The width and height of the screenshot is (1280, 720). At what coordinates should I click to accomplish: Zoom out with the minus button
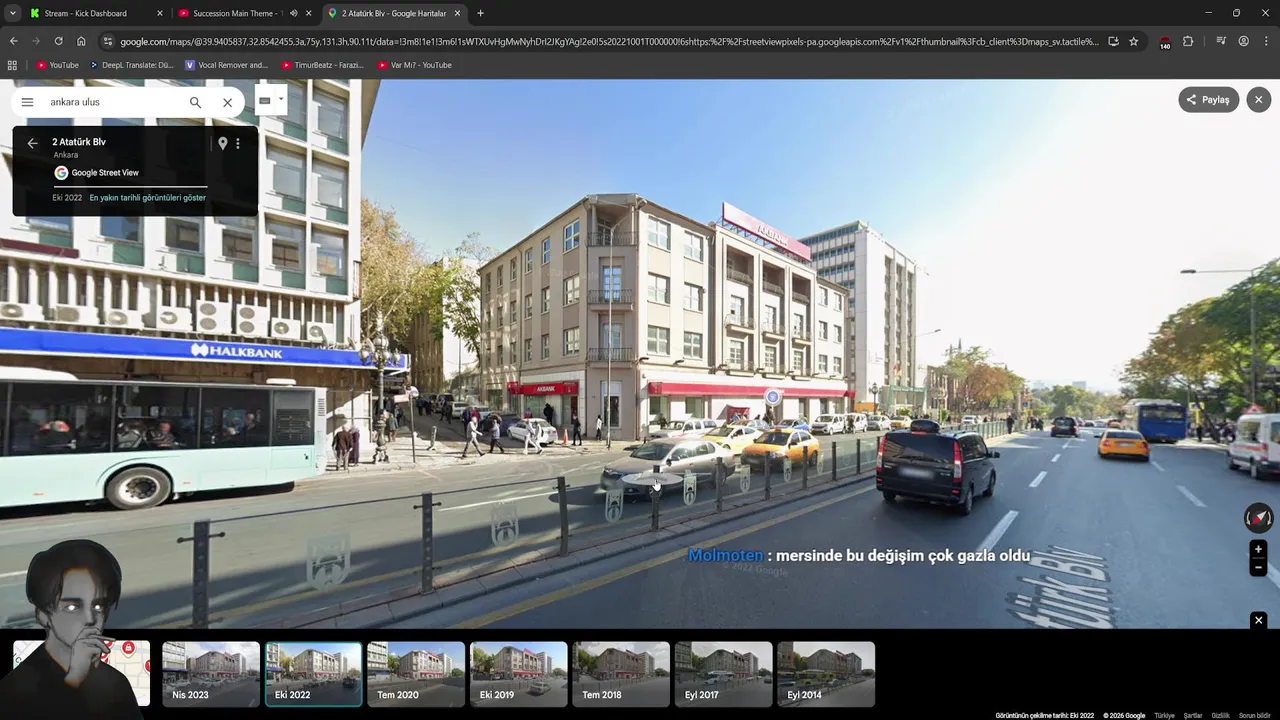pyautogui.click(x=1258, y=567)
